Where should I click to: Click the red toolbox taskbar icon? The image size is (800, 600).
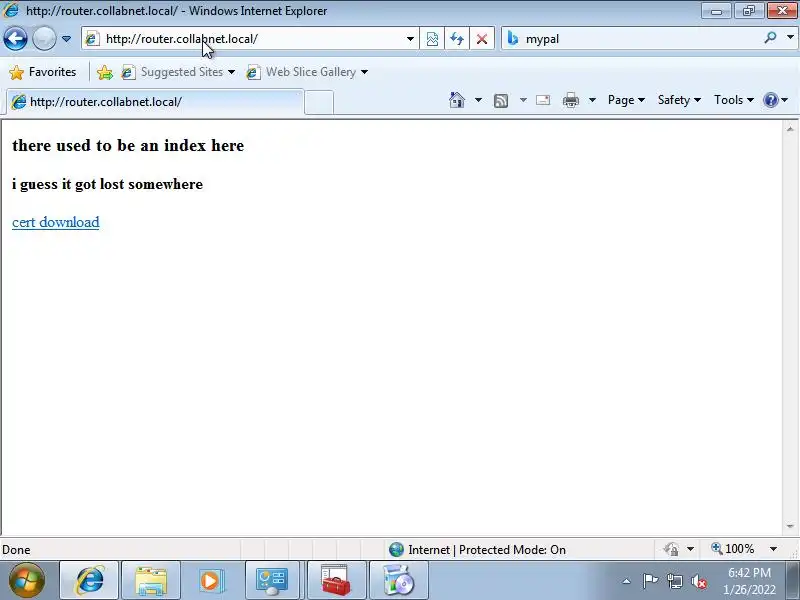tap(336, 580)
